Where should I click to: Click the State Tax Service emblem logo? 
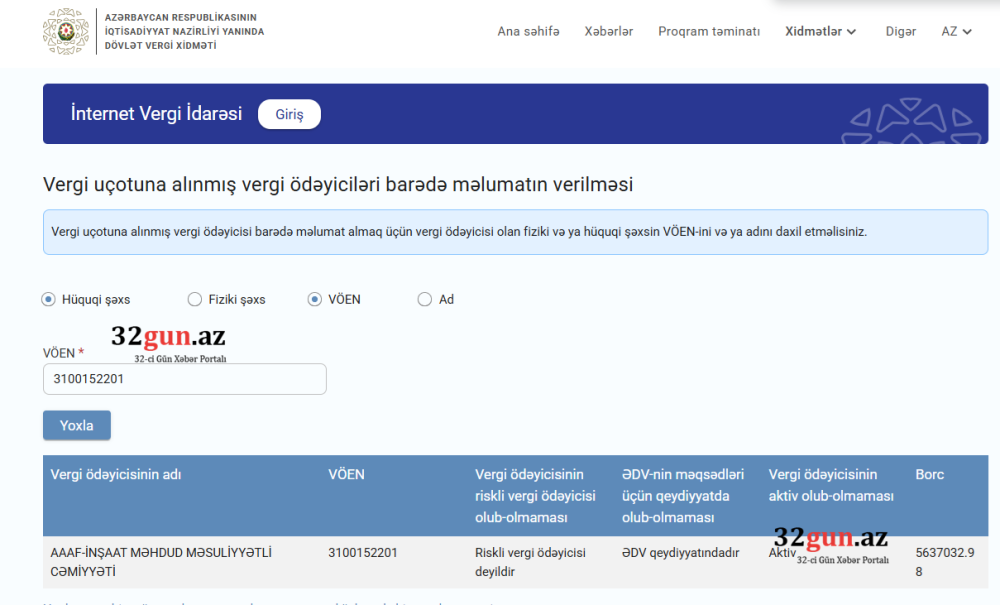tap(66, 31)
